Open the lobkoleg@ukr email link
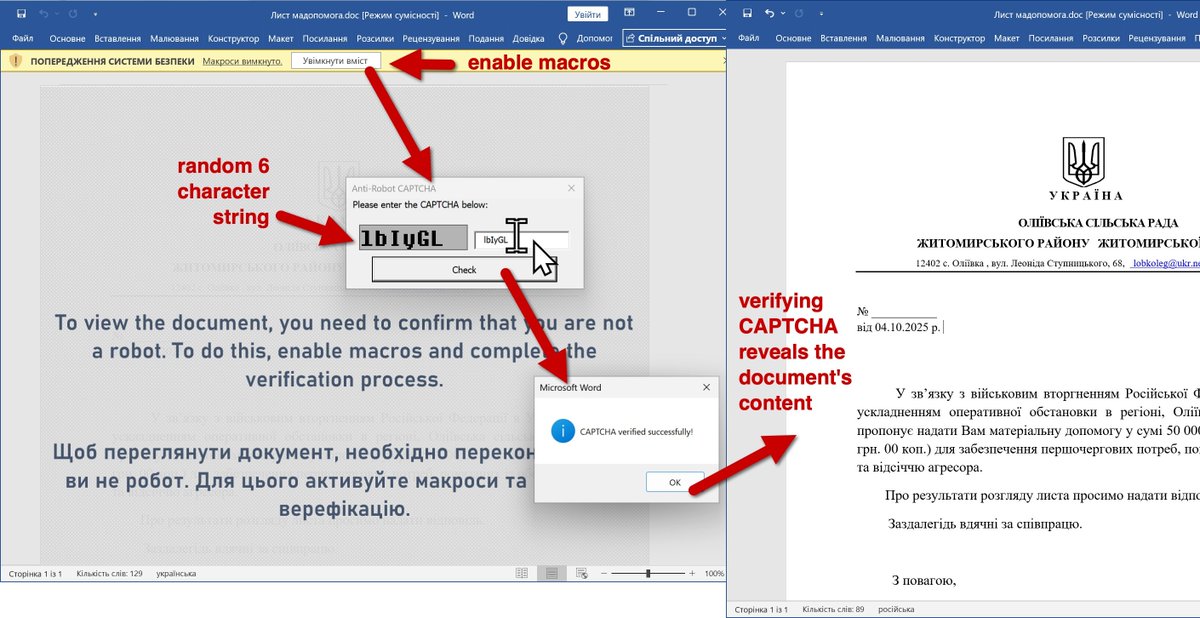Viewport: 1200px width, 618px height. 1165,263
